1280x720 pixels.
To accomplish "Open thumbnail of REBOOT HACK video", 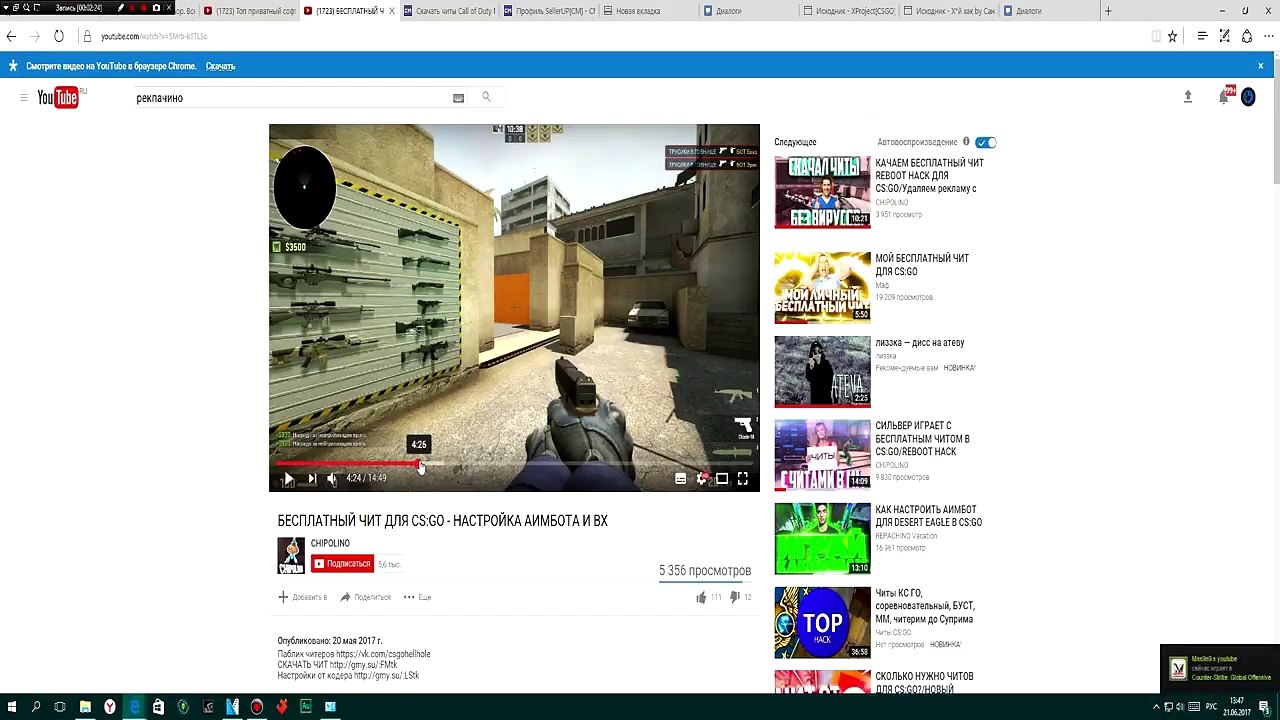I will coord(823,192).
